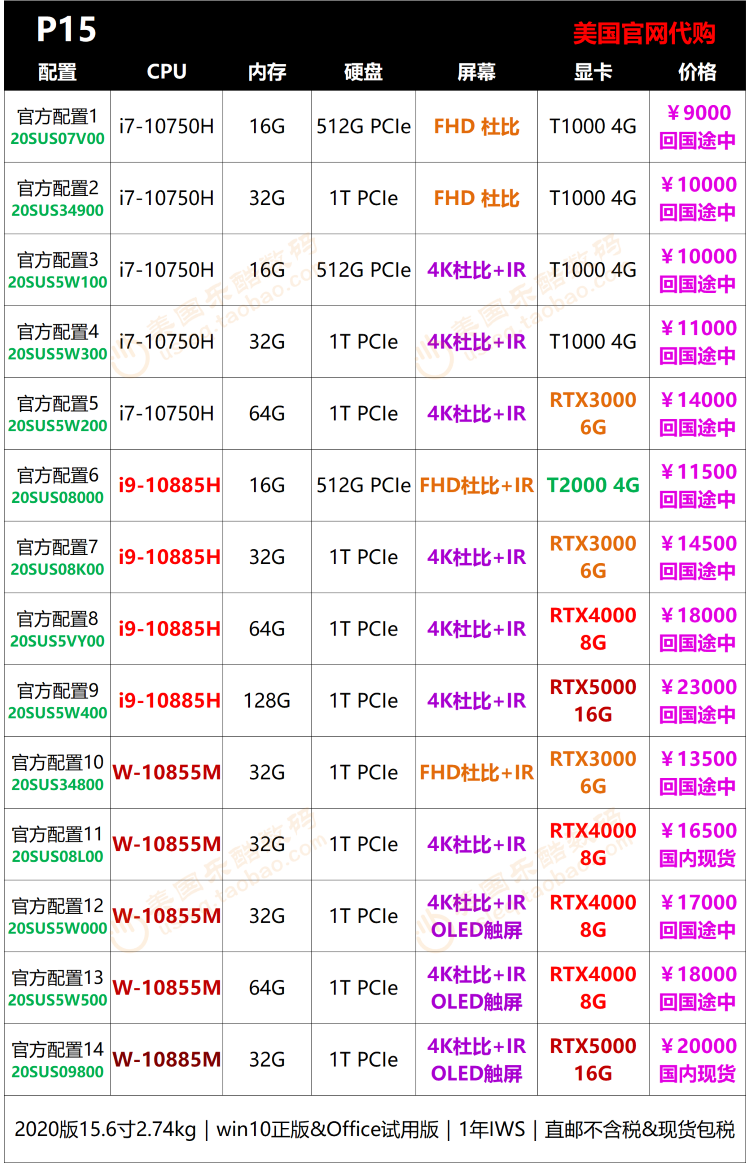Click FHD杜比+IR in 官方配置10 row
The height and width of the screenshot is (1163, 750).
coord(476,773)
